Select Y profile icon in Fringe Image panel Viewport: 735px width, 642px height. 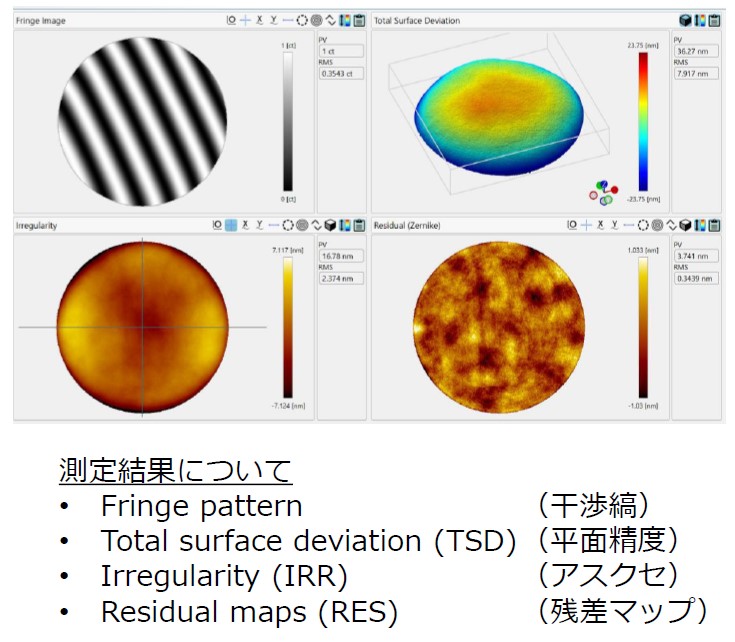pos(274,20)
